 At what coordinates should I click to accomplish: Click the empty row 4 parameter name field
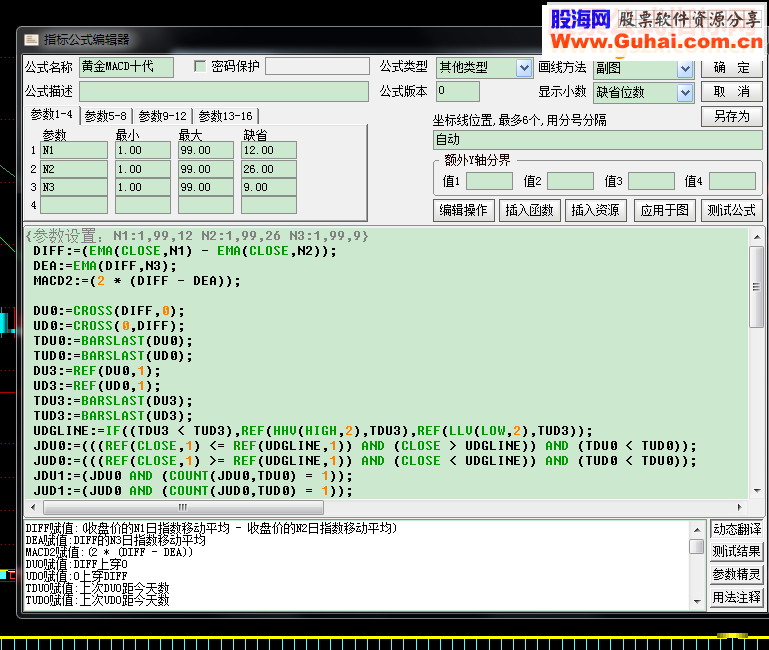[74, 205]
